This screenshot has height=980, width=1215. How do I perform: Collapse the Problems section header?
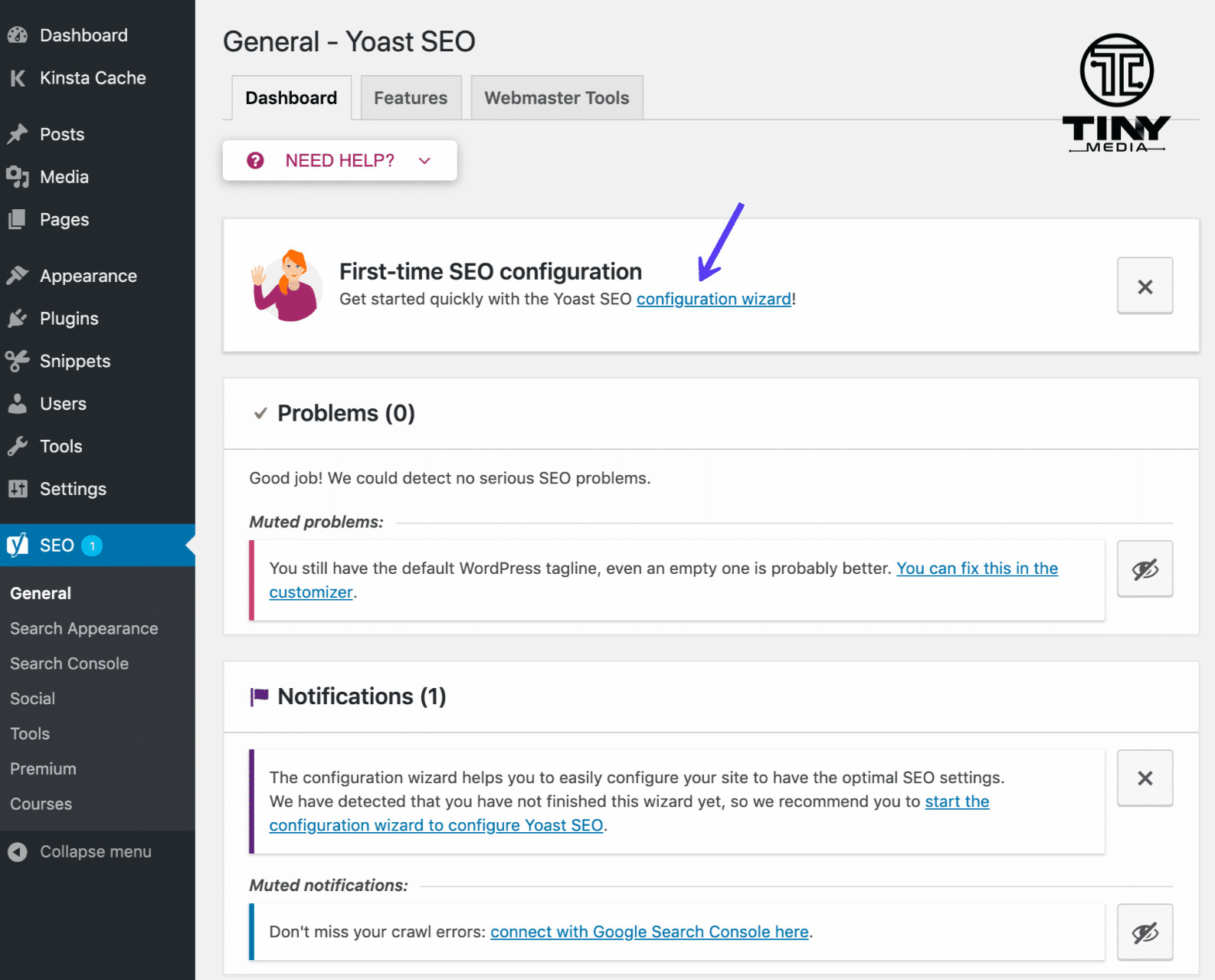pos(346,414)
